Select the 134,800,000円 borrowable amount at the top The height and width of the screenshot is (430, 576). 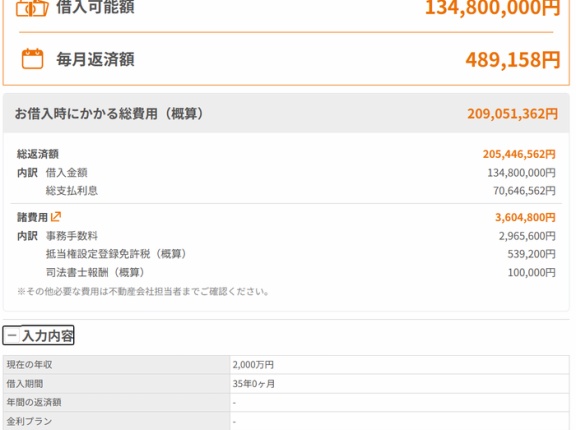click(492, 7)
